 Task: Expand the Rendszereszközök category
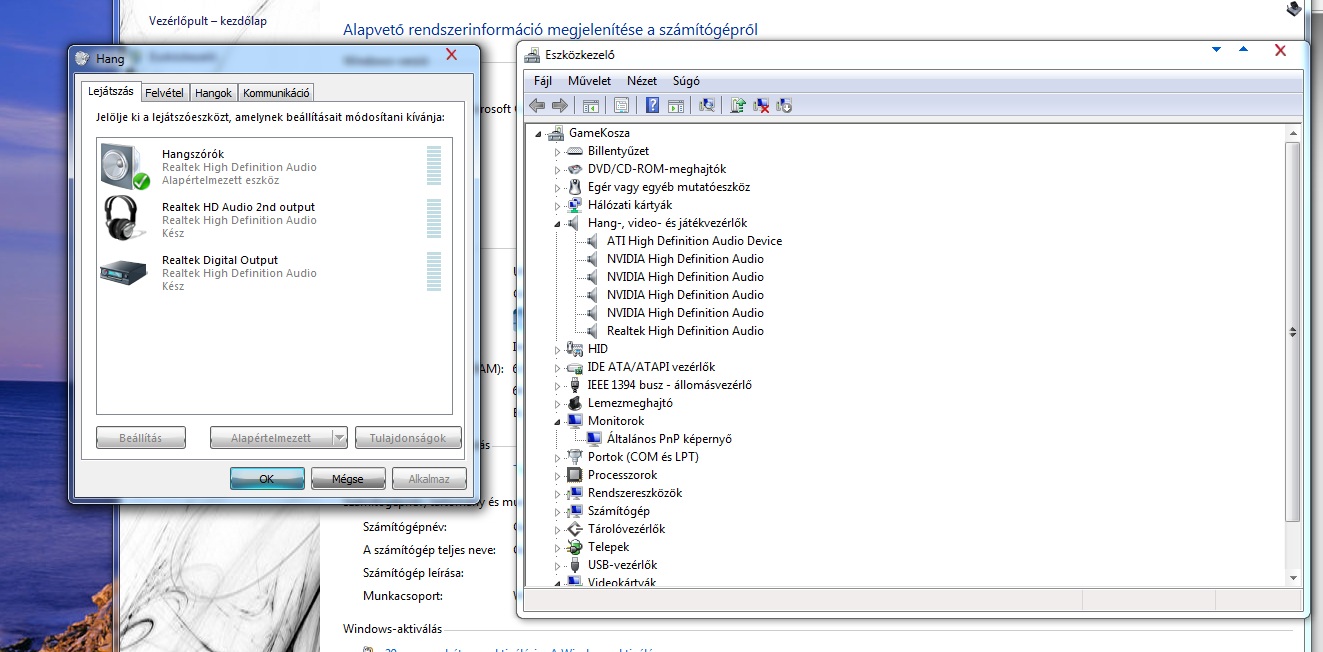pyautogui.click(x=558, y=493)
